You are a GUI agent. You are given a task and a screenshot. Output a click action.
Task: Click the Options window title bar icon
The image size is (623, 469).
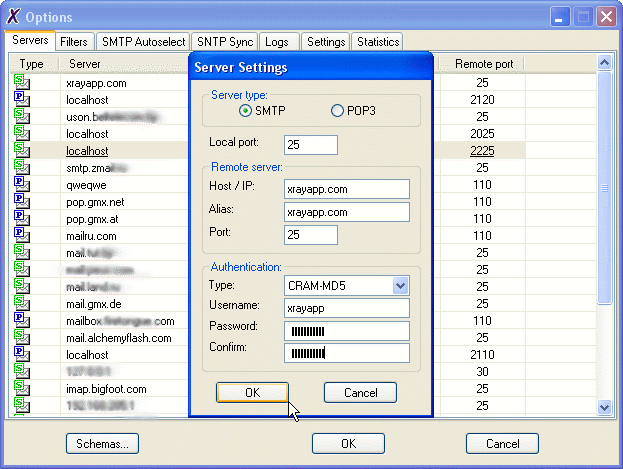[13, 16]
